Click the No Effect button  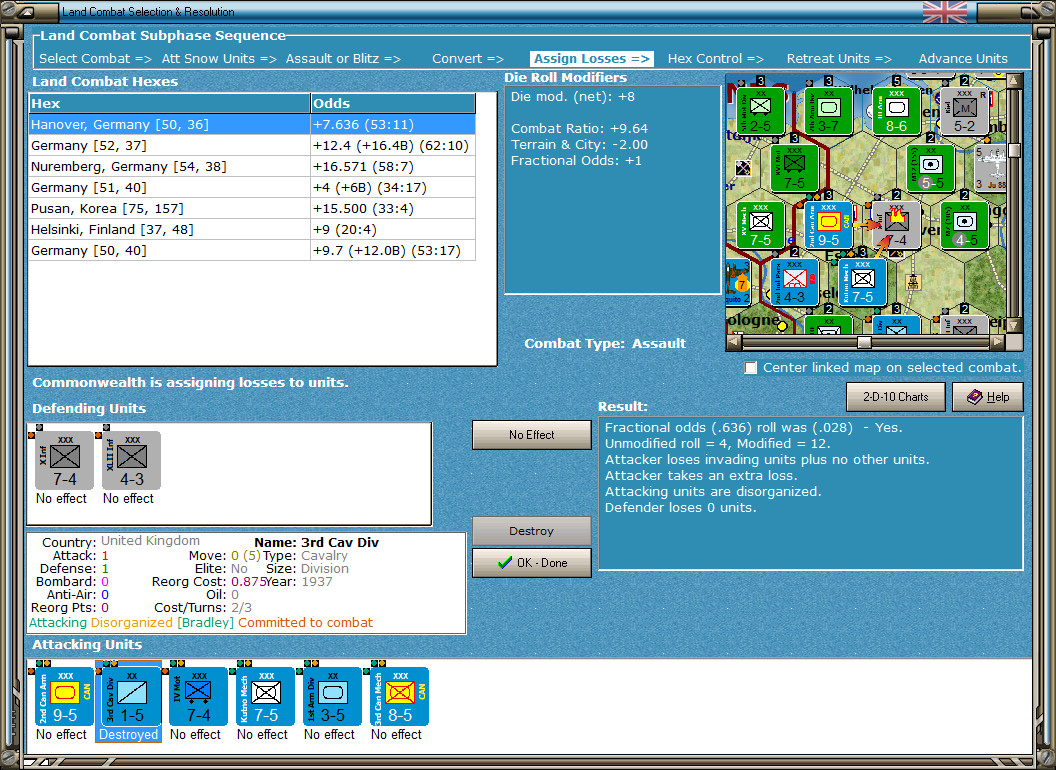pos(531,435)
